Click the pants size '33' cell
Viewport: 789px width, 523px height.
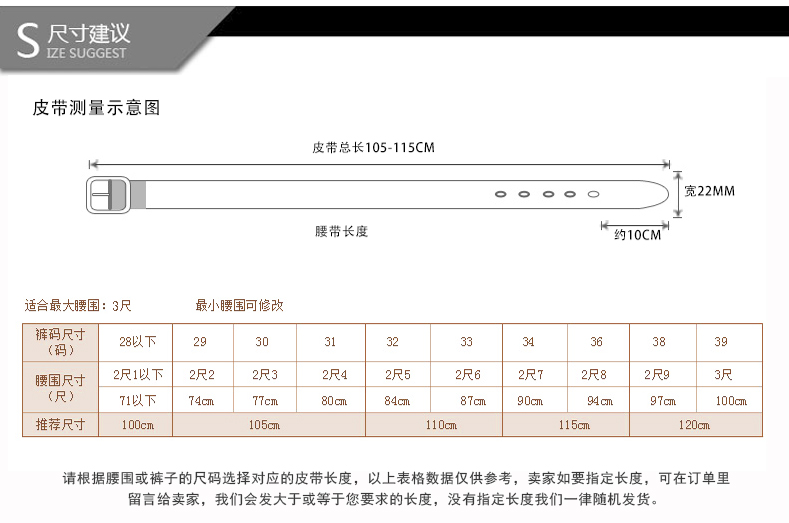466,342
